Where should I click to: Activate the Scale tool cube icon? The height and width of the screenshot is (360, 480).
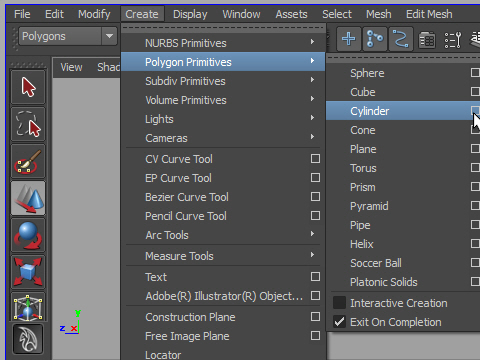click(28, 272)
